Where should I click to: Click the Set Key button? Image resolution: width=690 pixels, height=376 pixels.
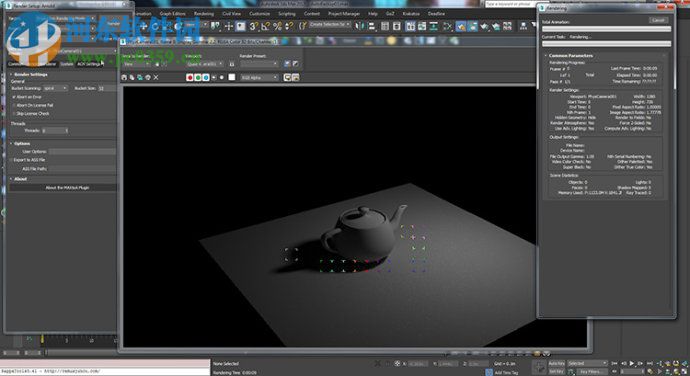click(x=556, y=371)
